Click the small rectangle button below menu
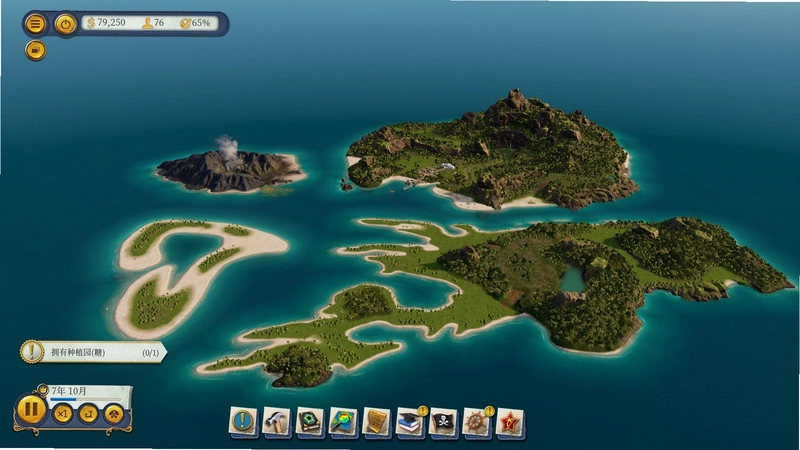The height and width of the screenshot is (450, 800). click(x=35, y=51)
